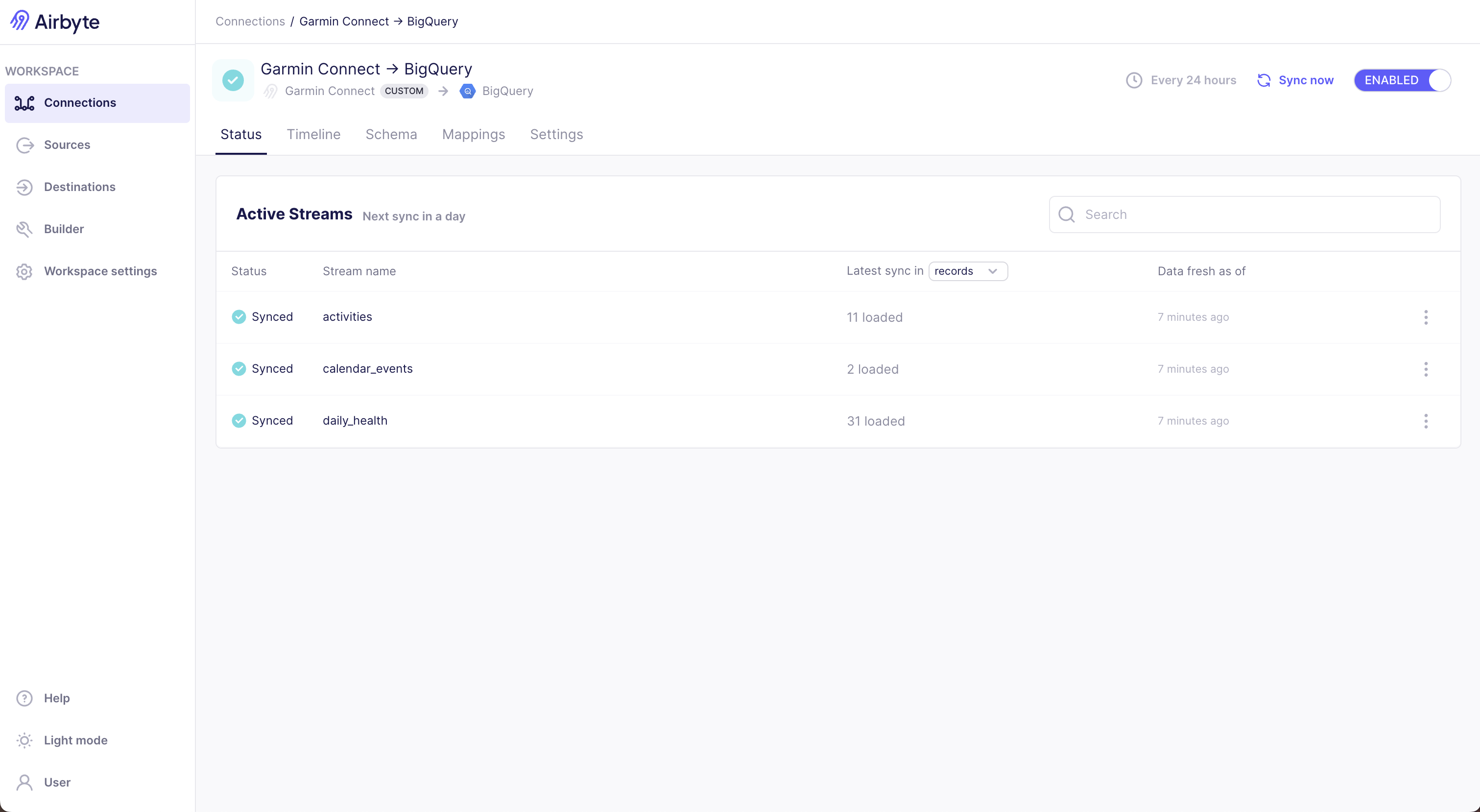The image size is (1480, 812).
Task: Click the daily_health synced status icon
Action: [239, 421]
